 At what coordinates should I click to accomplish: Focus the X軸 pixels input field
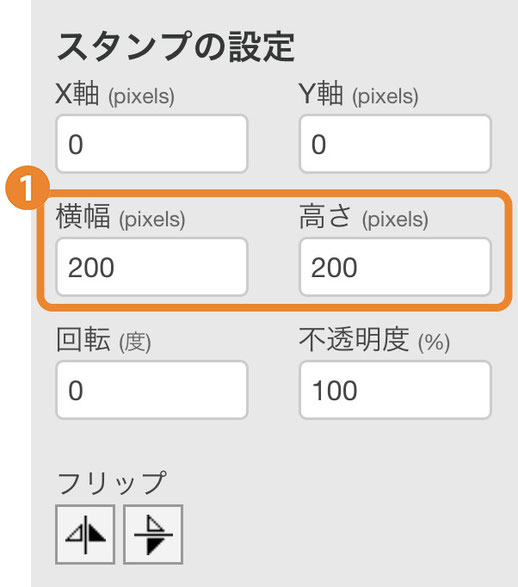(x=152, y=144)
